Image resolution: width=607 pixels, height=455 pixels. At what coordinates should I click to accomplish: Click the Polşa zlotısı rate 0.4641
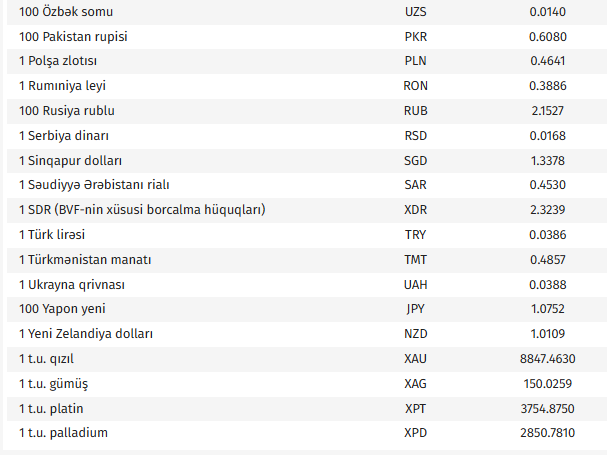(548, 61)
